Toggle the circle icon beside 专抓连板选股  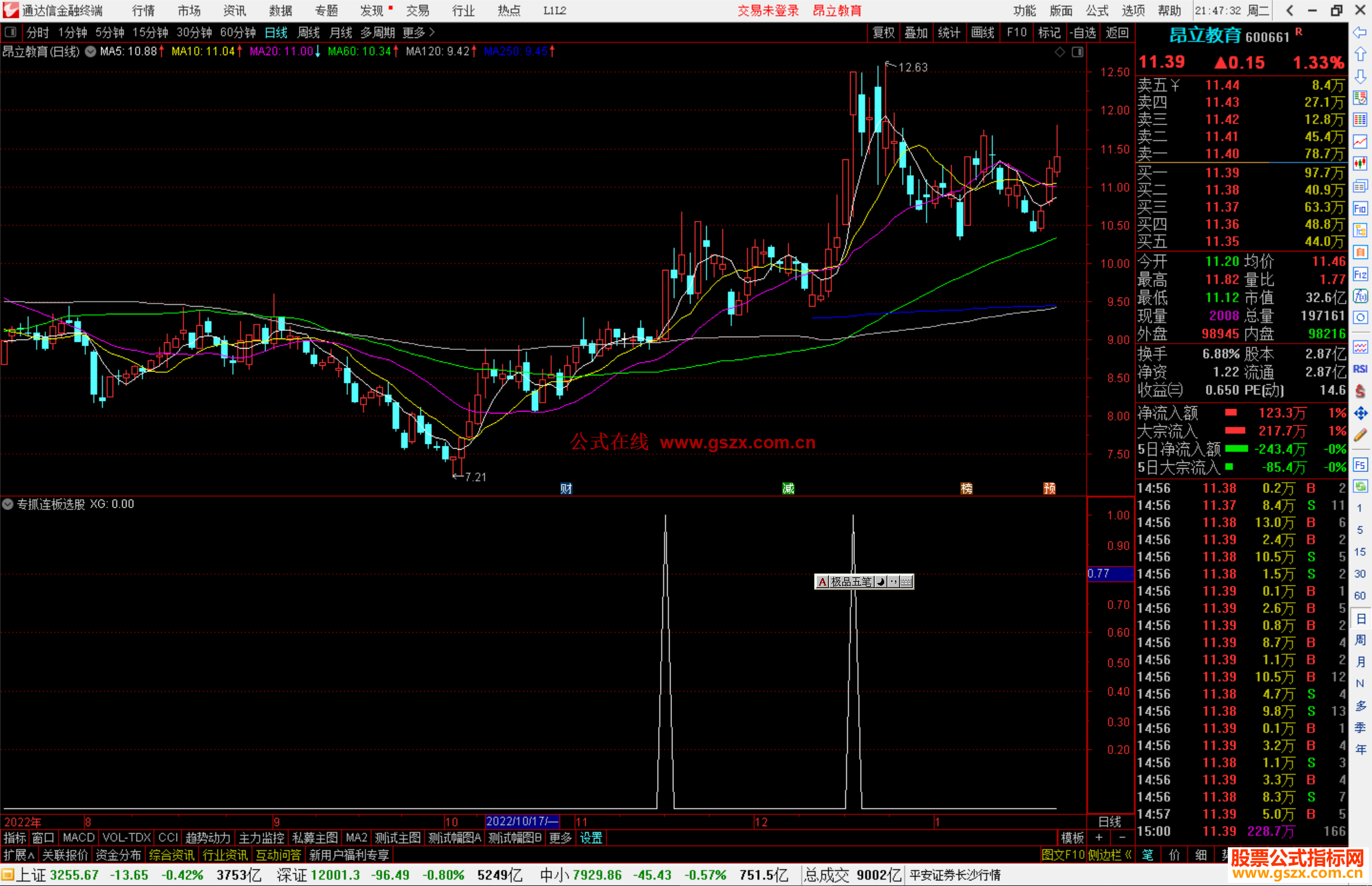8,504
